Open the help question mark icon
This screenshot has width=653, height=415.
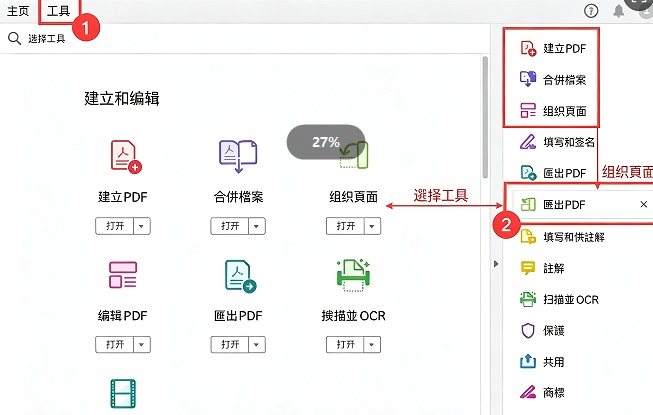(591, 11)
